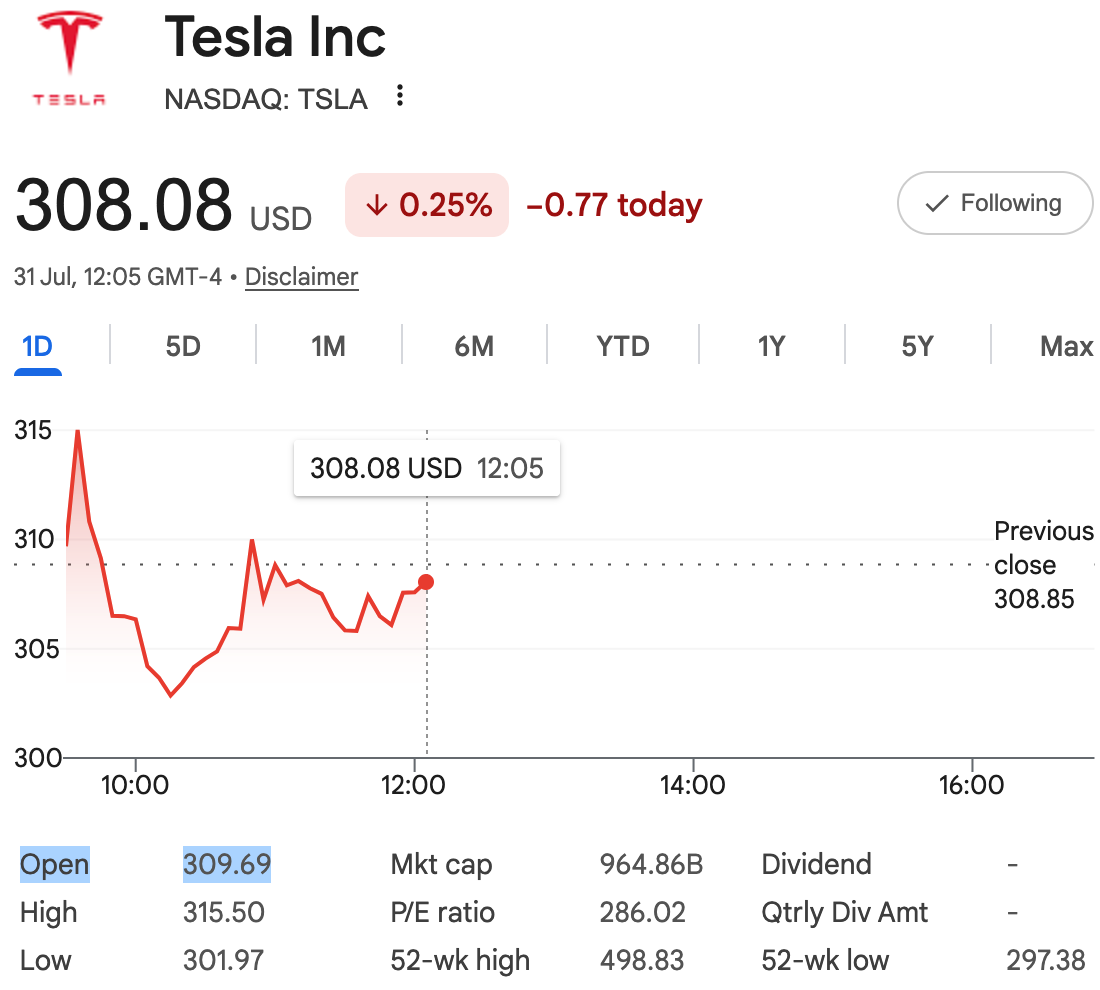Click the Tesla logo icon
Screen dimensions: 1100x990
point(69,58)
